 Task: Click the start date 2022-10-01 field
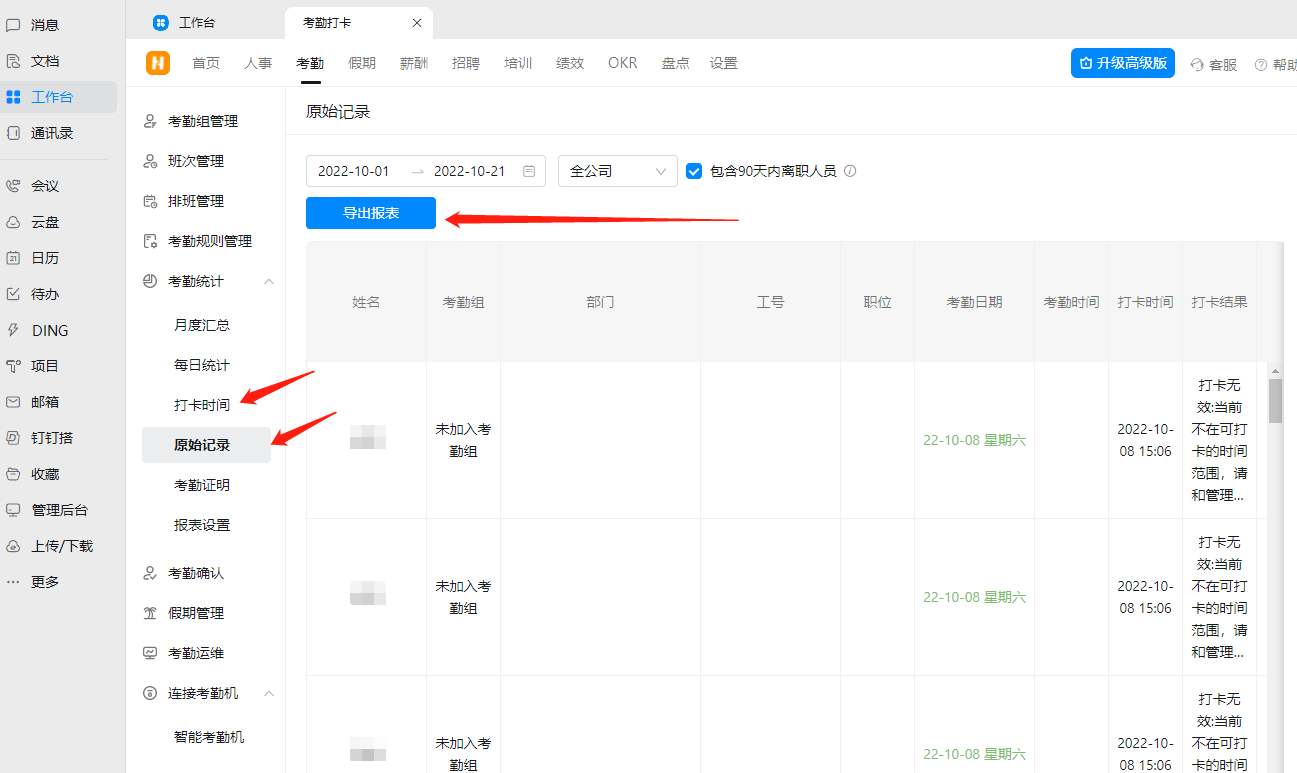click(x=354, y=171)
